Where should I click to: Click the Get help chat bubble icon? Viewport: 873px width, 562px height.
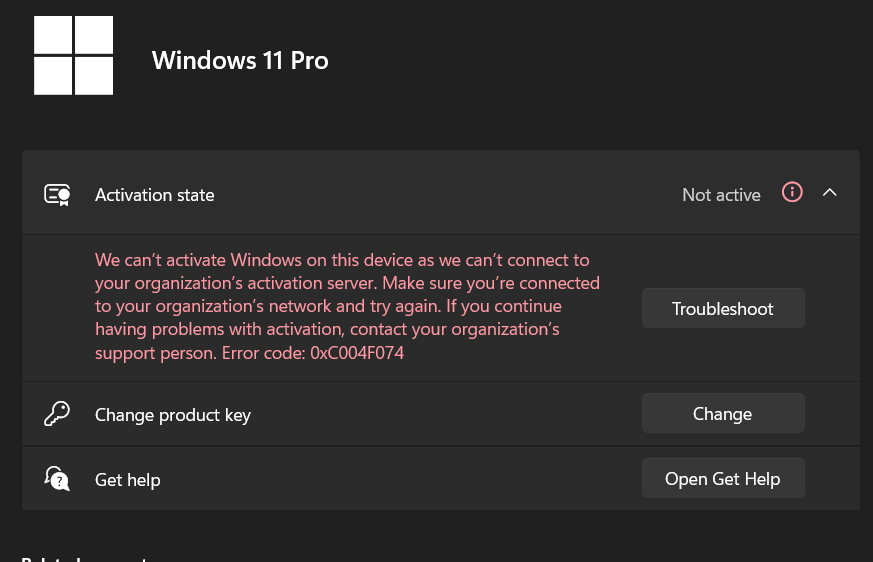[x=57, y=479]
